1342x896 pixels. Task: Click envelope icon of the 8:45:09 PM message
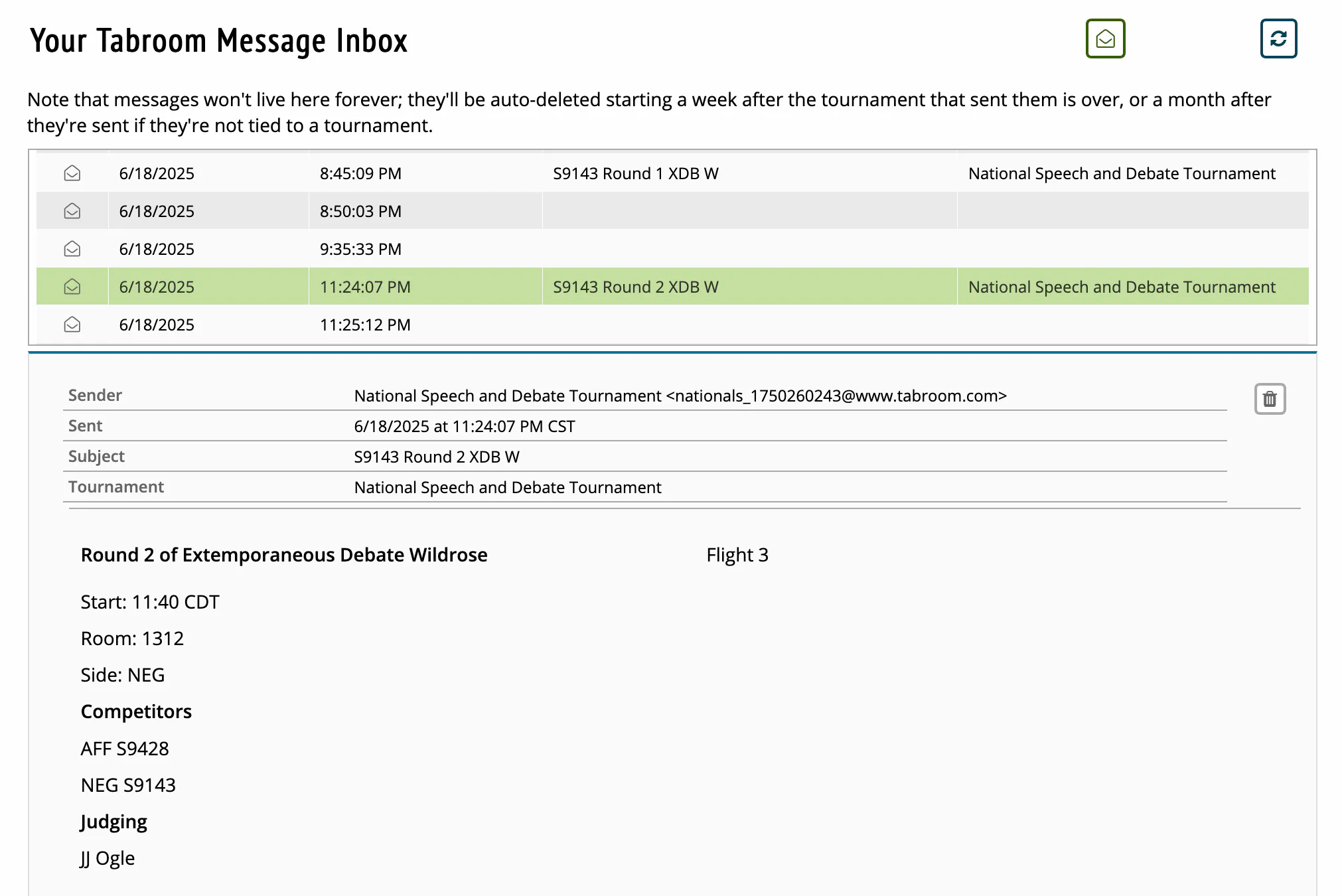pyautogui.click(x=72, y=173)
